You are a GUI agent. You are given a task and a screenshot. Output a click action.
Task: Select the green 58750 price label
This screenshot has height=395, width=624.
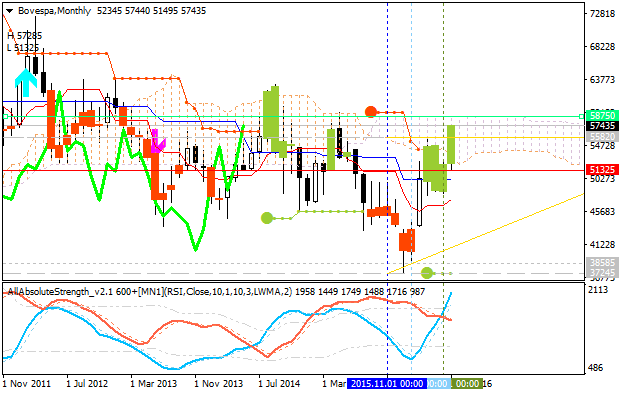pos(602,116)
